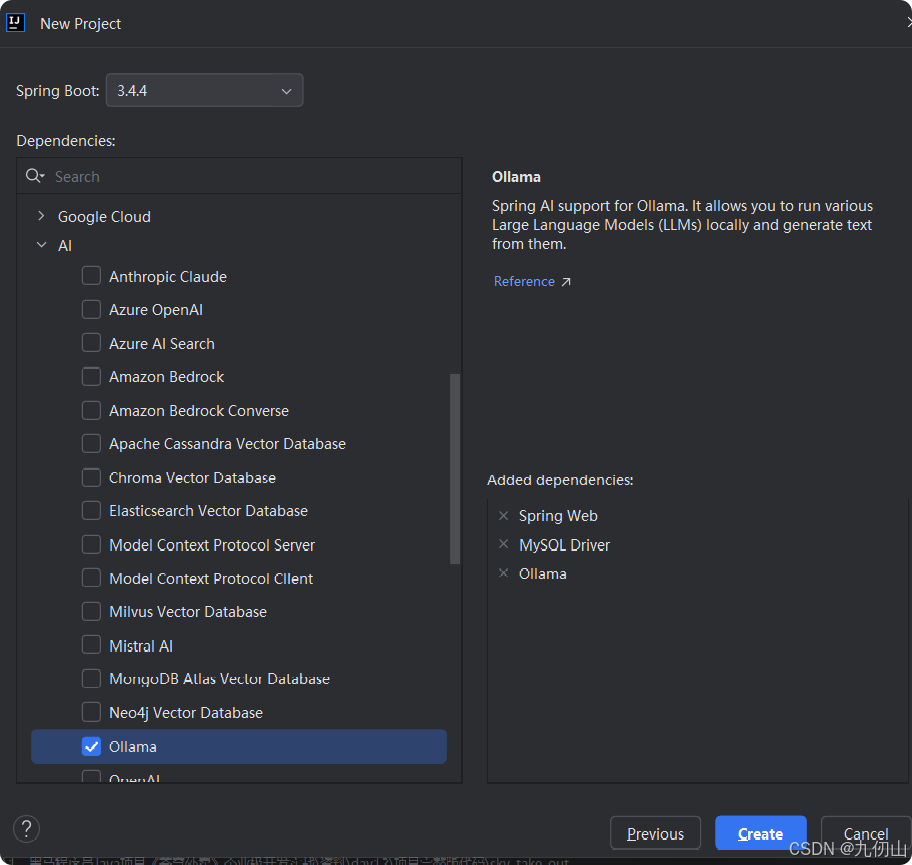The height and width of the screenshot is (865, 912).
Task: Check the Azure OpenAI dependency
Action: [91, 309]
